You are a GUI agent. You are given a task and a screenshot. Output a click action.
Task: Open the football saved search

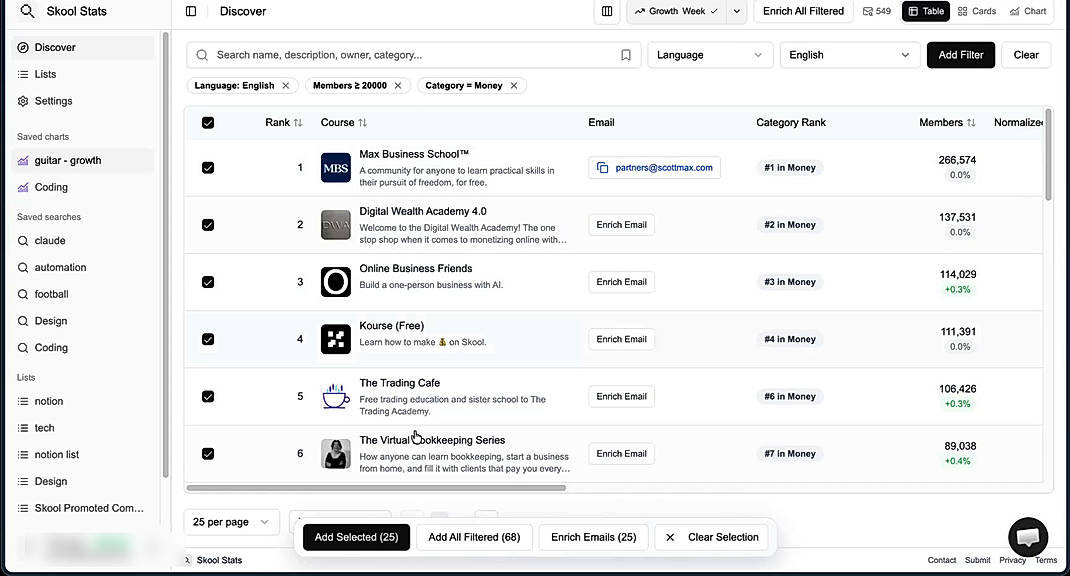pyautogui.click(x=83, y=294)
